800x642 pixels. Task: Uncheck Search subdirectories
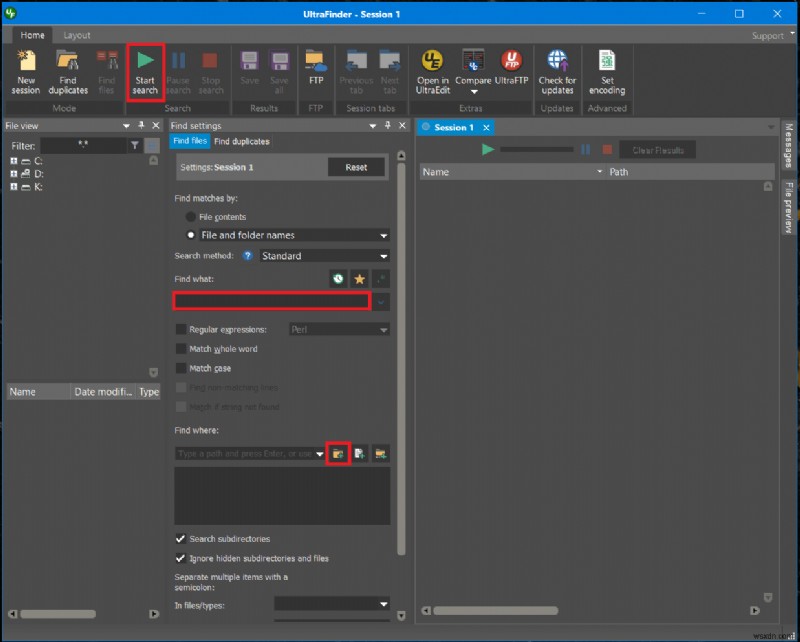click(181, 539)
